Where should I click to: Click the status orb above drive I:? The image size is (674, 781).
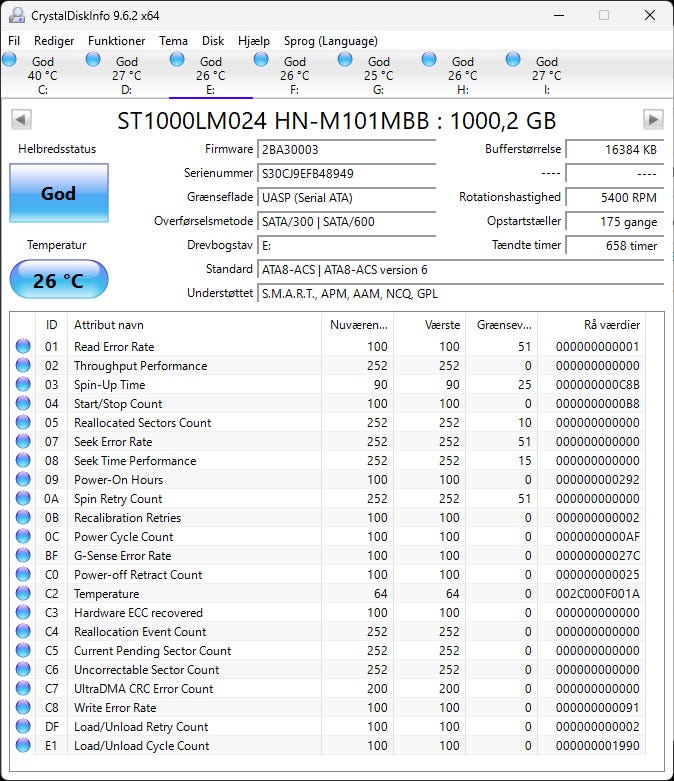coord(514,60)
